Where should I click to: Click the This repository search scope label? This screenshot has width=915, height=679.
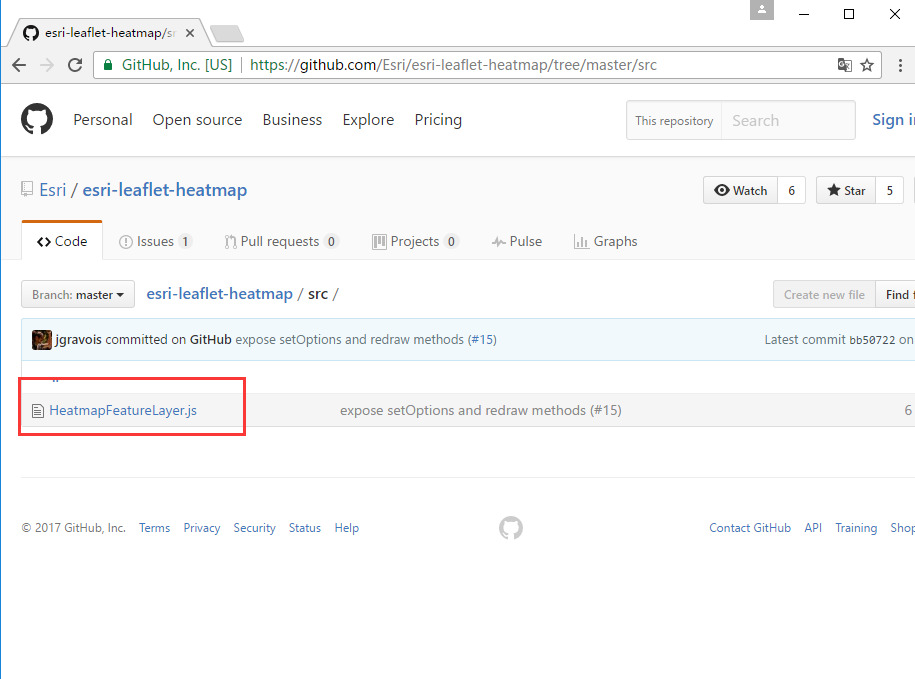pyautogui.click(x=674, y=121)
